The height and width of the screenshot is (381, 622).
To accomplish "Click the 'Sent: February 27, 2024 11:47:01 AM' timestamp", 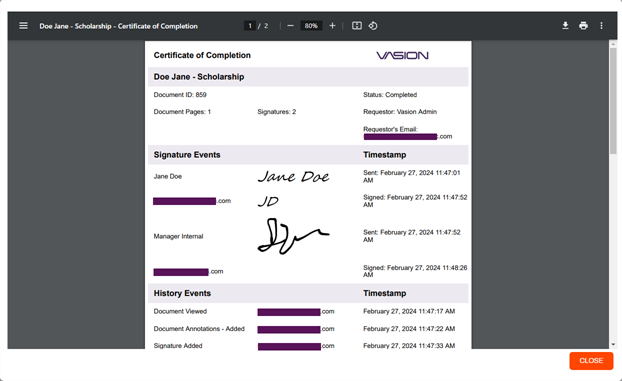I will (x=412, y=177).
